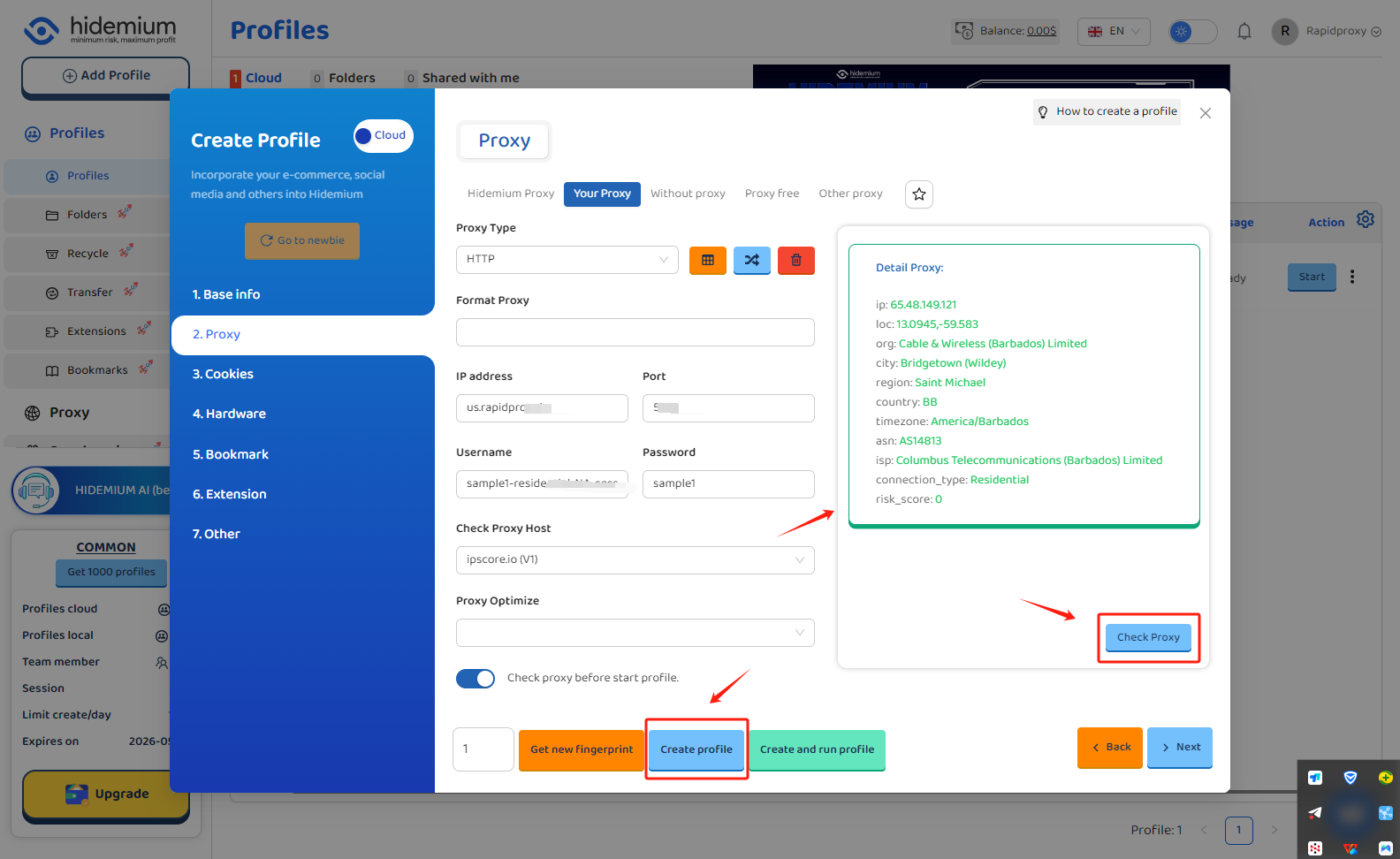Click the Format Proxy input field
This screenshot has width=1400, height=859.
coord(635,332)
